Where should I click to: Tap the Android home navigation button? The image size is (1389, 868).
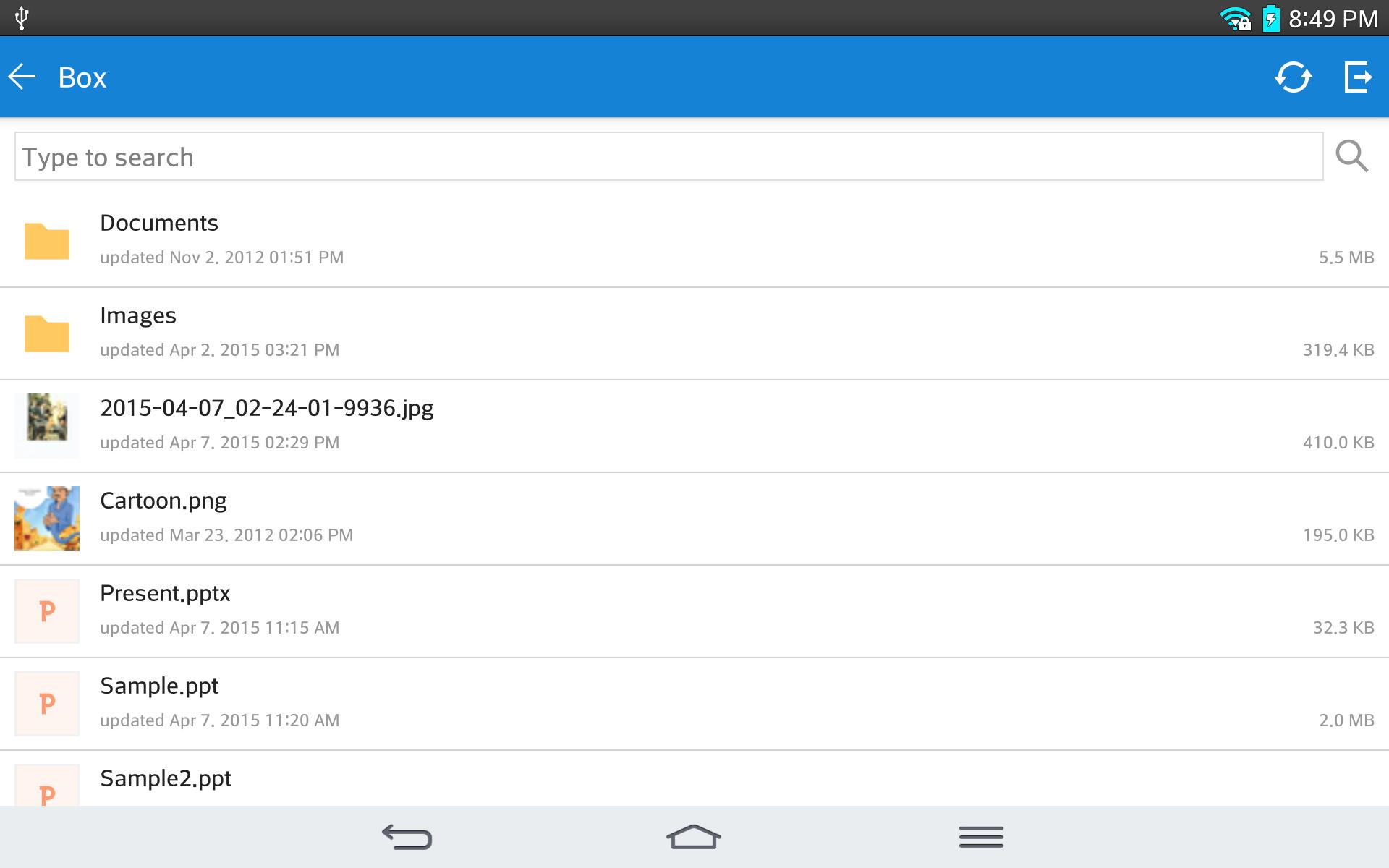[694, 837]
